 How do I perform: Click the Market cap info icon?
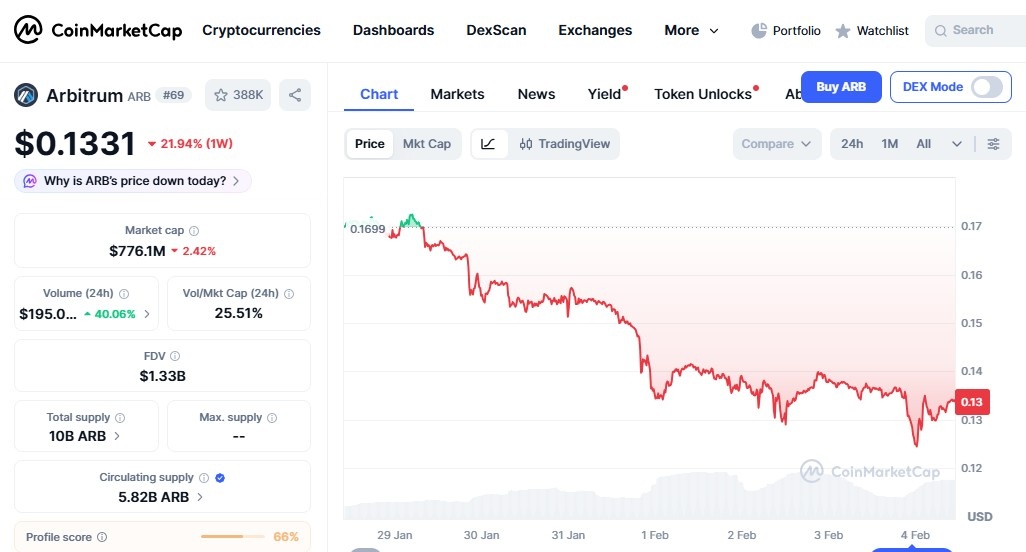point(194,231)
